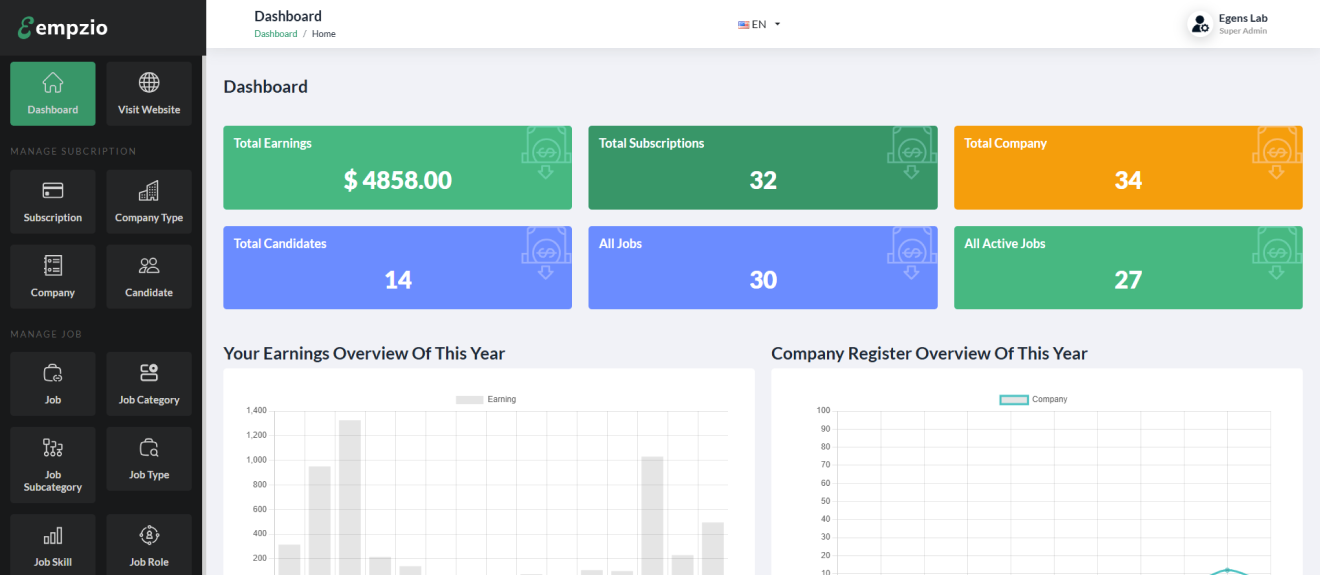Click the empzio logo
Viewport: 1320px width, 575px height.
63,28
